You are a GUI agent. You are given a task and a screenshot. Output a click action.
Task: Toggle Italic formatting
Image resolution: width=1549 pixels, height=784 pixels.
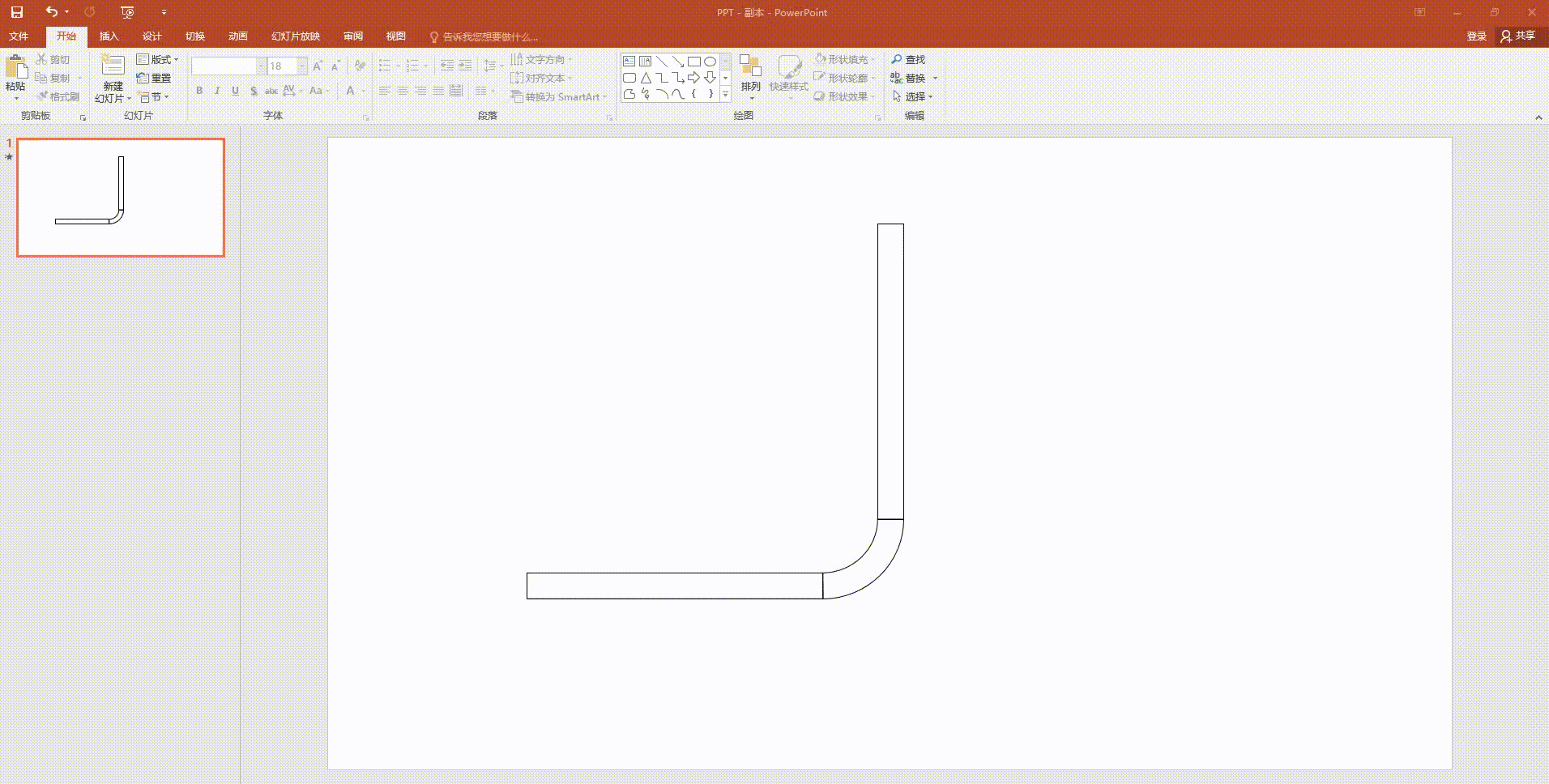(217, 91)
